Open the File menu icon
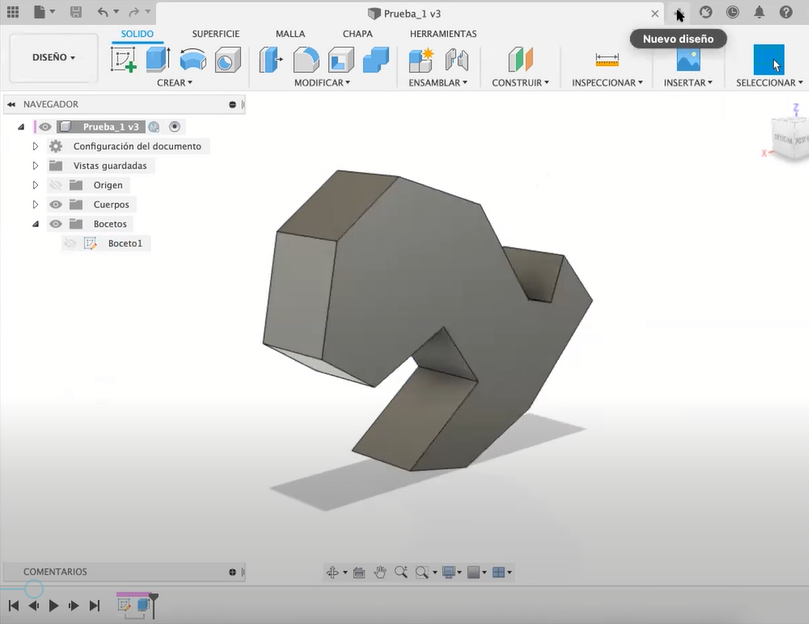The image size is (809, 624). point(40,12)
